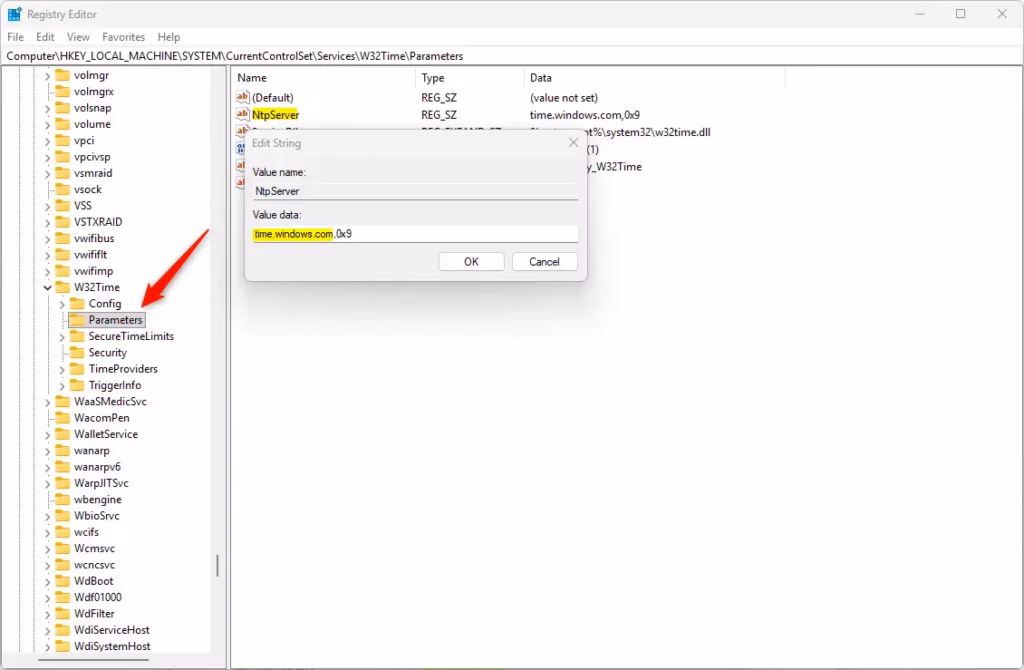This screenshot has width=1024, height=670.
Task: Expand the WdBoot key
Action: pyautogui.click(x=48, y=582)
